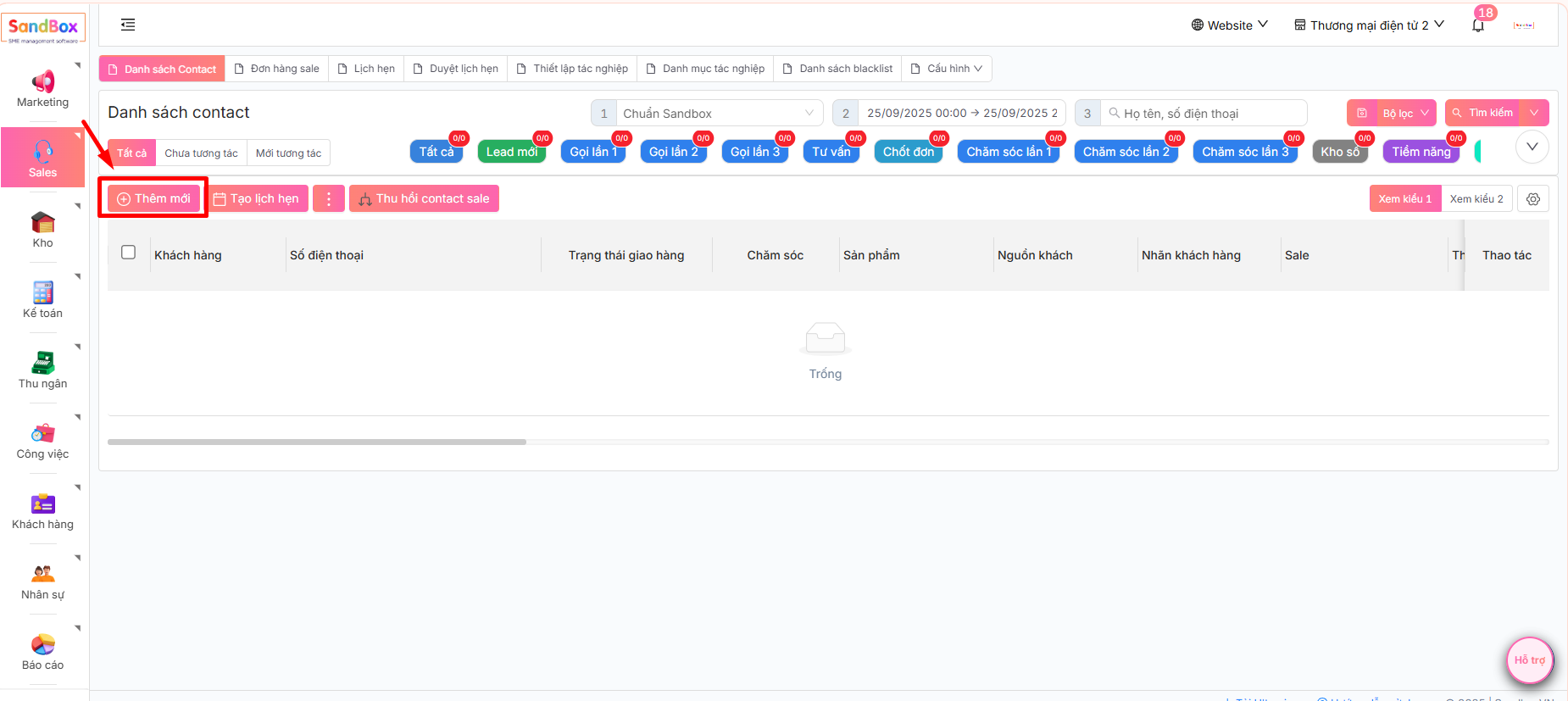Viewport: 1568px width, 701px height.
Task: Click the horizontal table scrollbar
Action: coord(317,442)
